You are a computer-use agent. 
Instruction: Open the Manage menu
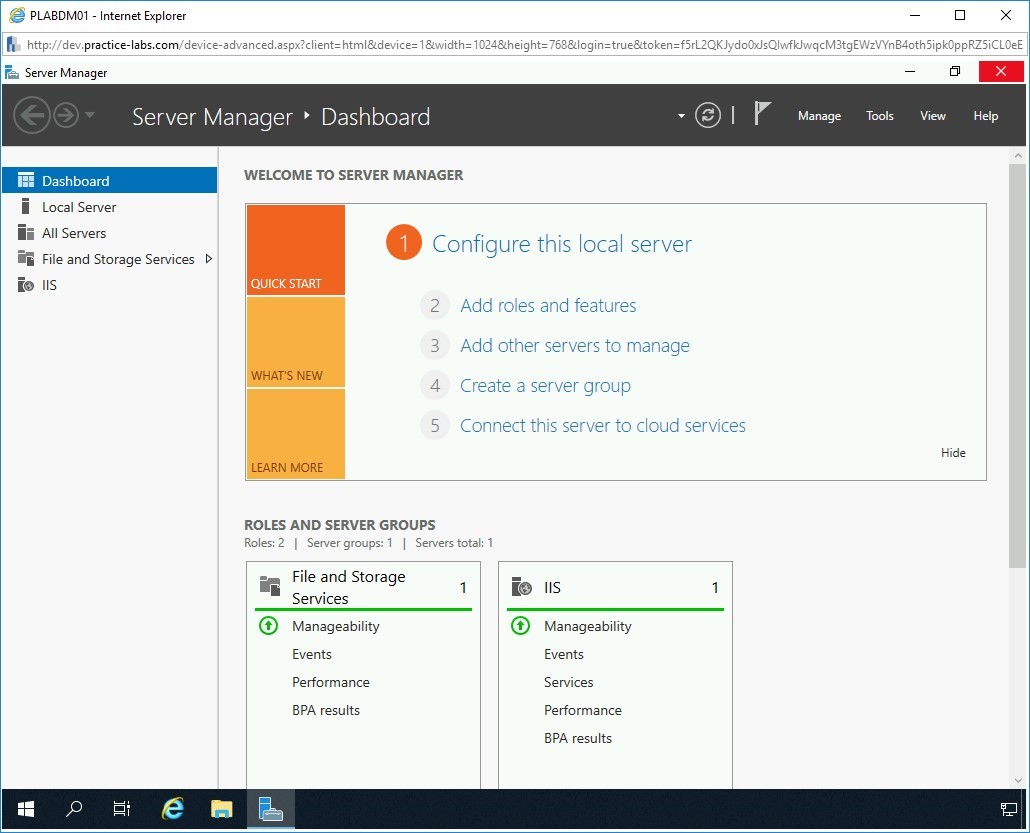(819, 116)
